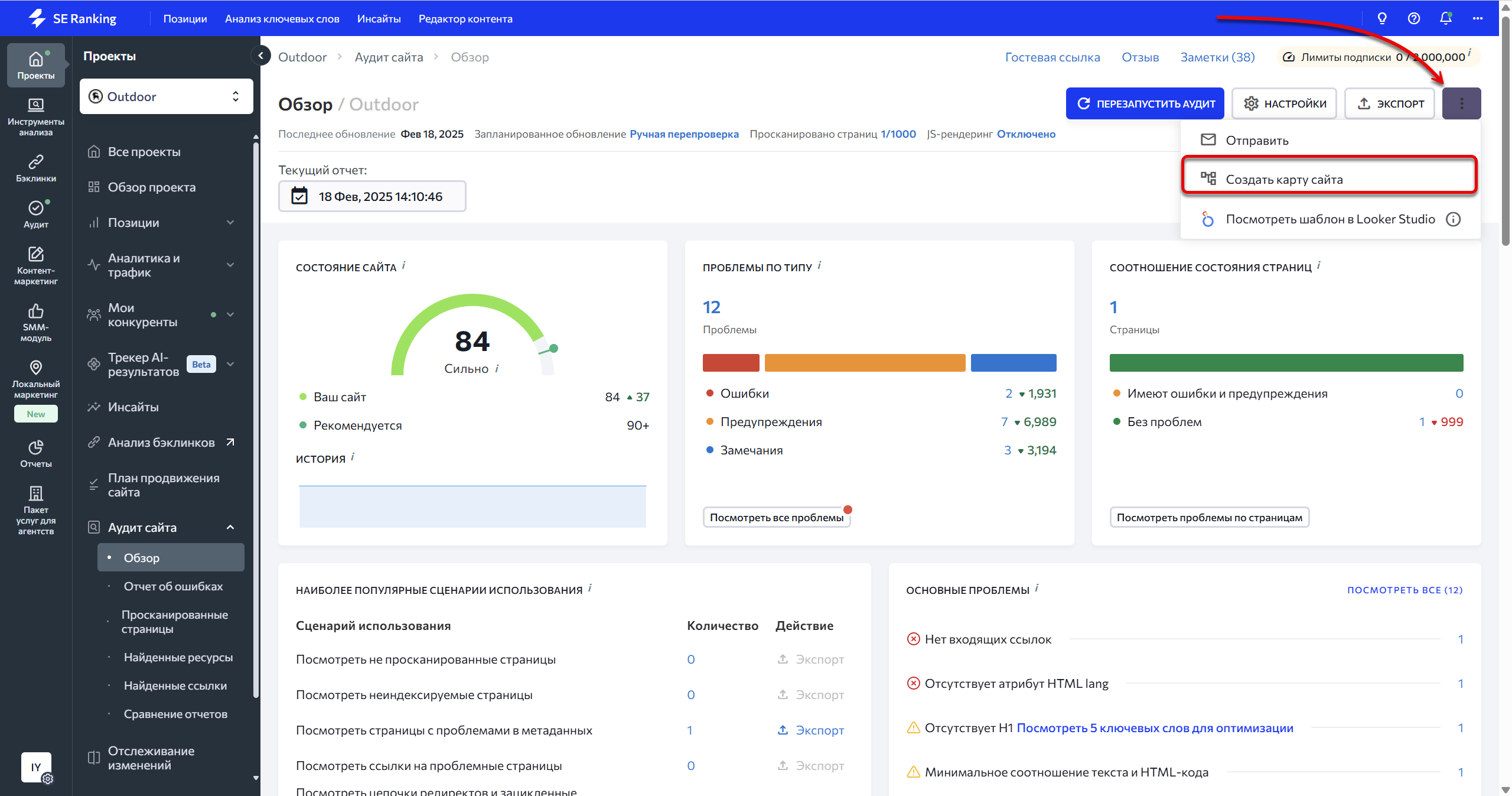The width and height of the screenshot is (1512, 796).
Task: Open the header three-dots more menu
Action: [x=1478, y=18]
